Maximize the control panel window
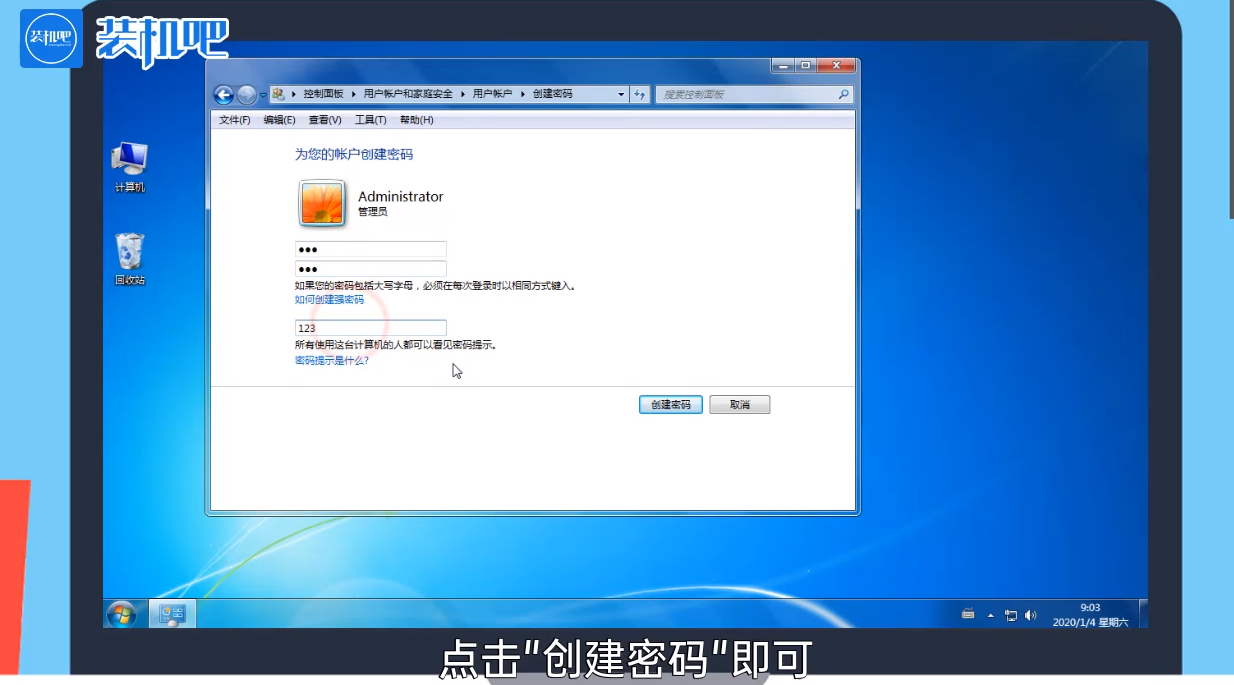The height and width of the screenshot is (685, 1234). (x=806, y=65)
